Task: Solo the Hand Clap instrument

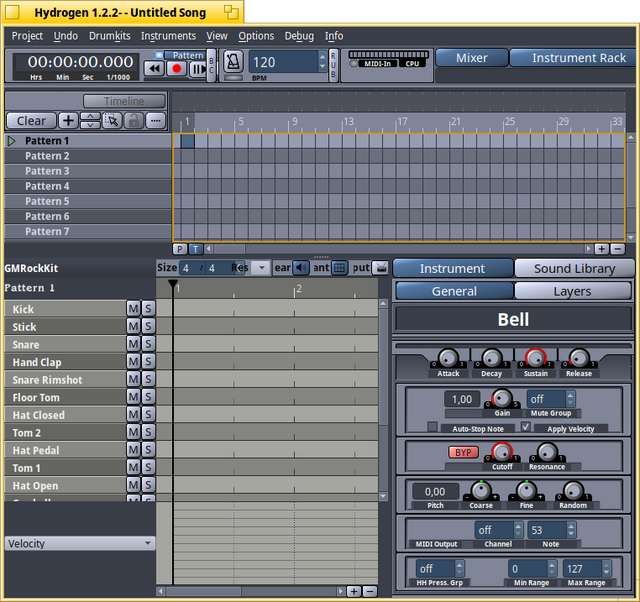Action: coord(148,362)
